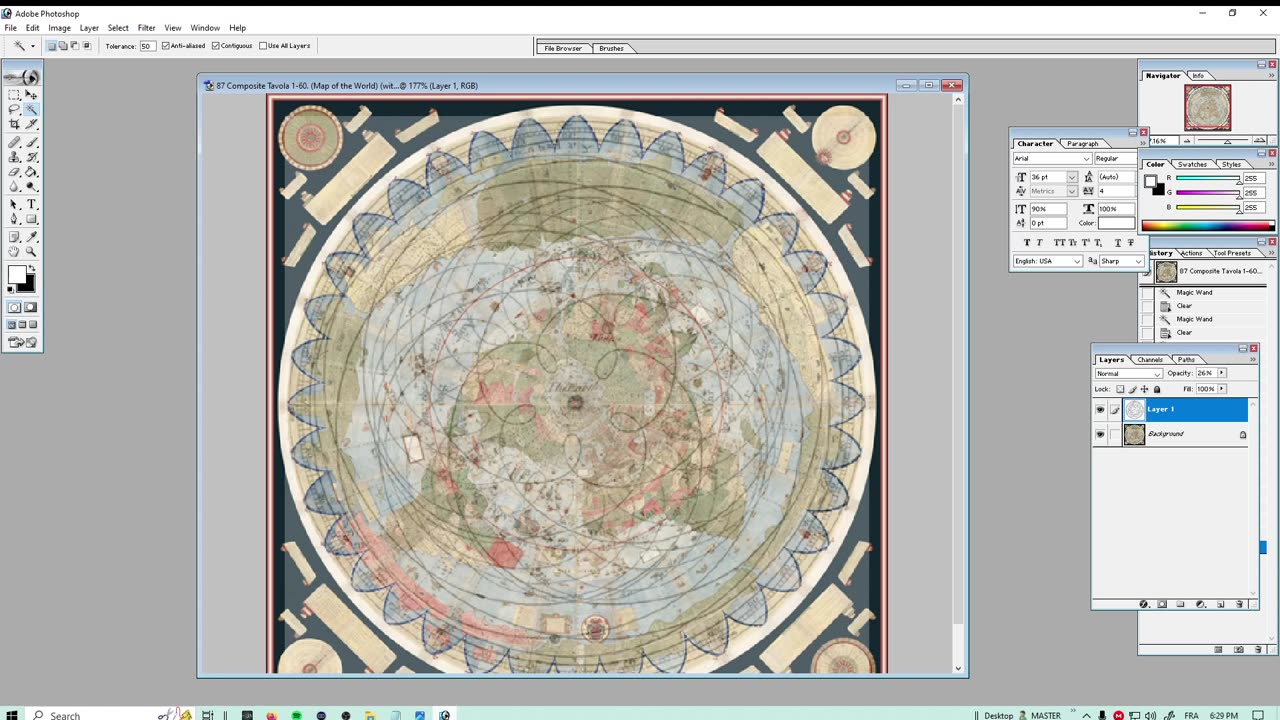Select the Crop tool
The height and width of the screenshot is (720, 1280).
[x=14, y=124]
